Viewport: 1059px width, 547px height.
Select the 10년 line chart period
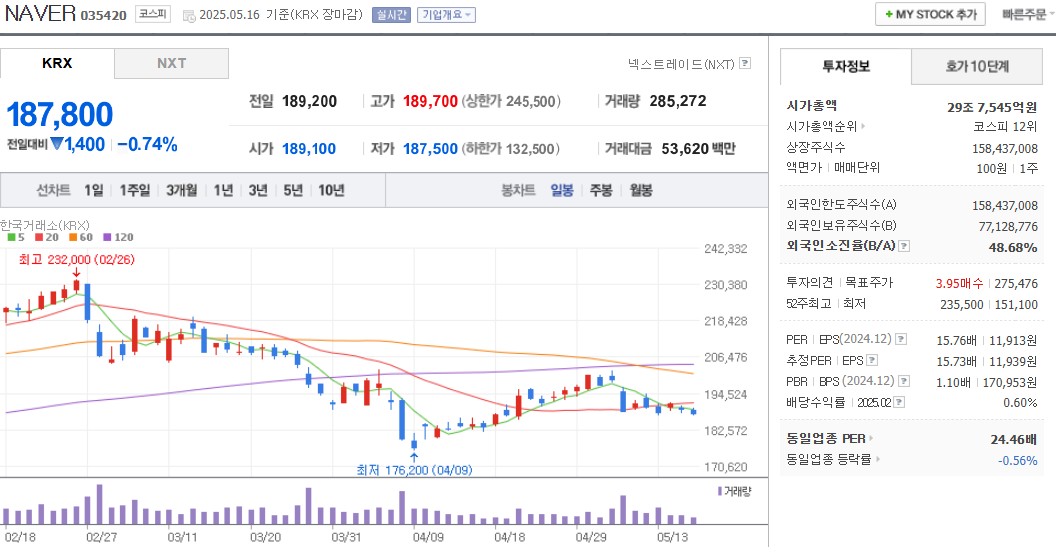[332, 190]
